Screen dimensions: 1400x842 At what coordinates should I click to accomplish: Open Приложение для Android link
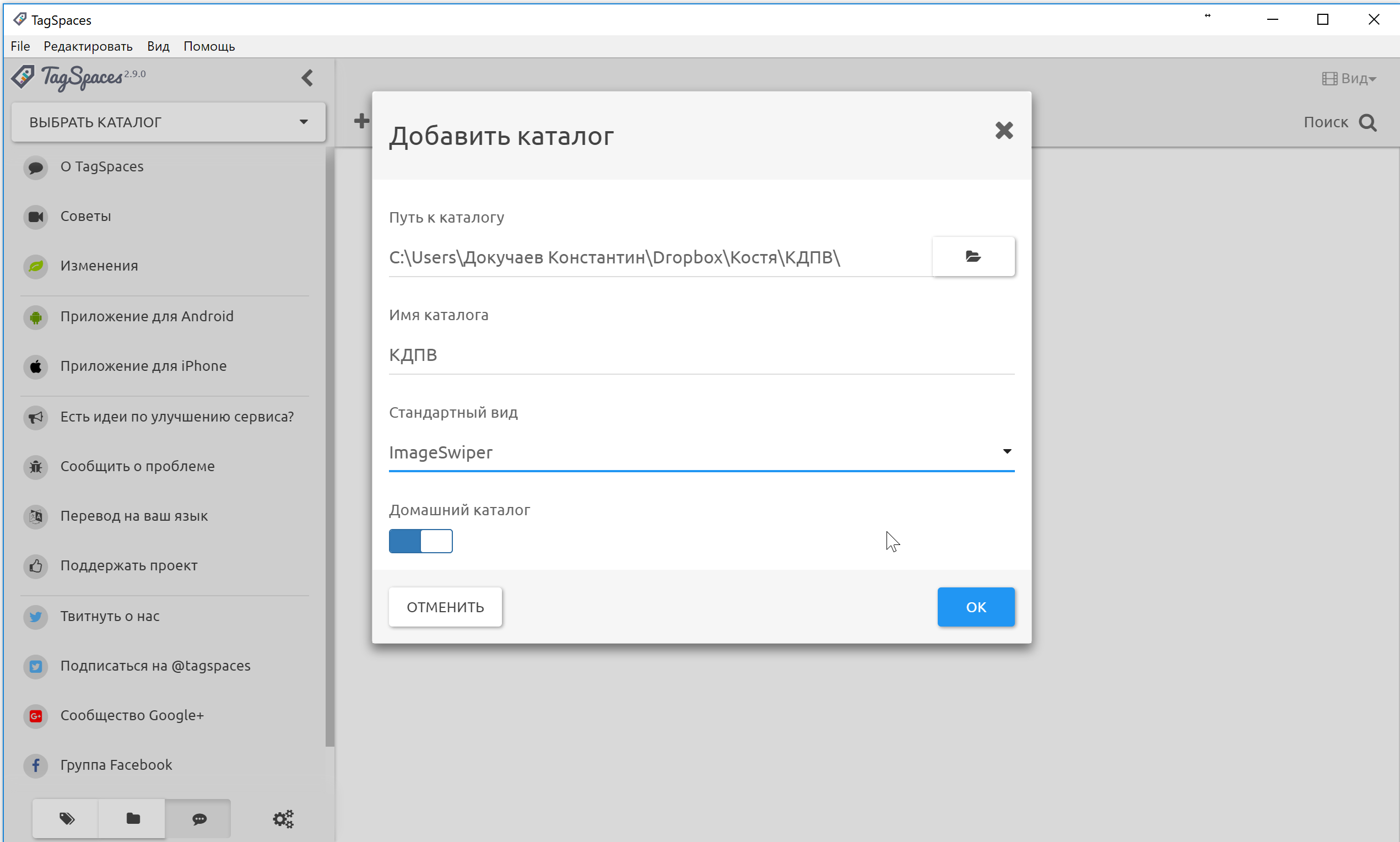[x=147, y=316]
